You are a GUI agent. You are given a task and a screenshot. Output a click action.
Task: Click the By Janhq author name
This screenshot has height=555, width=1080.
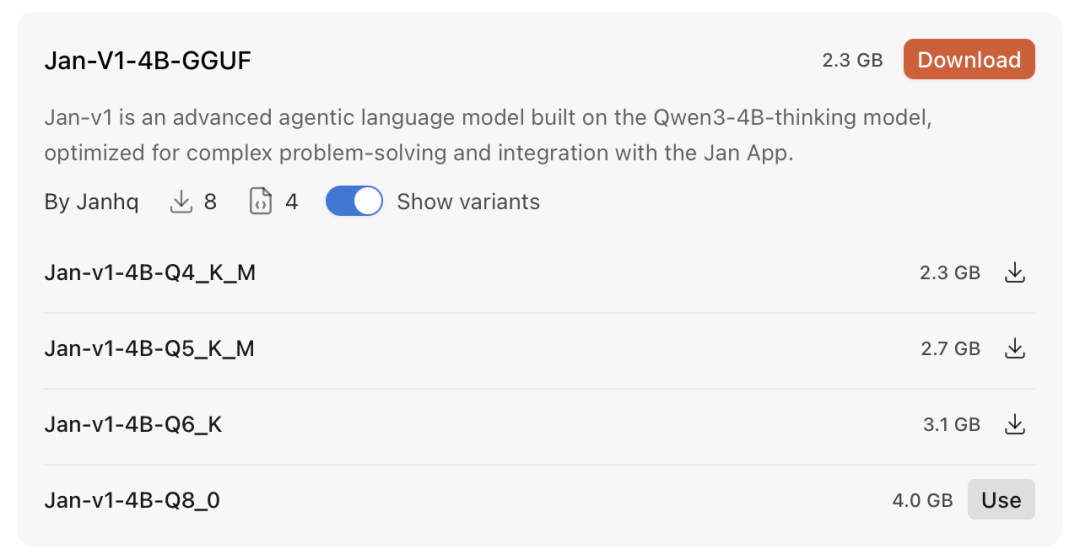[x=91, y=202]
